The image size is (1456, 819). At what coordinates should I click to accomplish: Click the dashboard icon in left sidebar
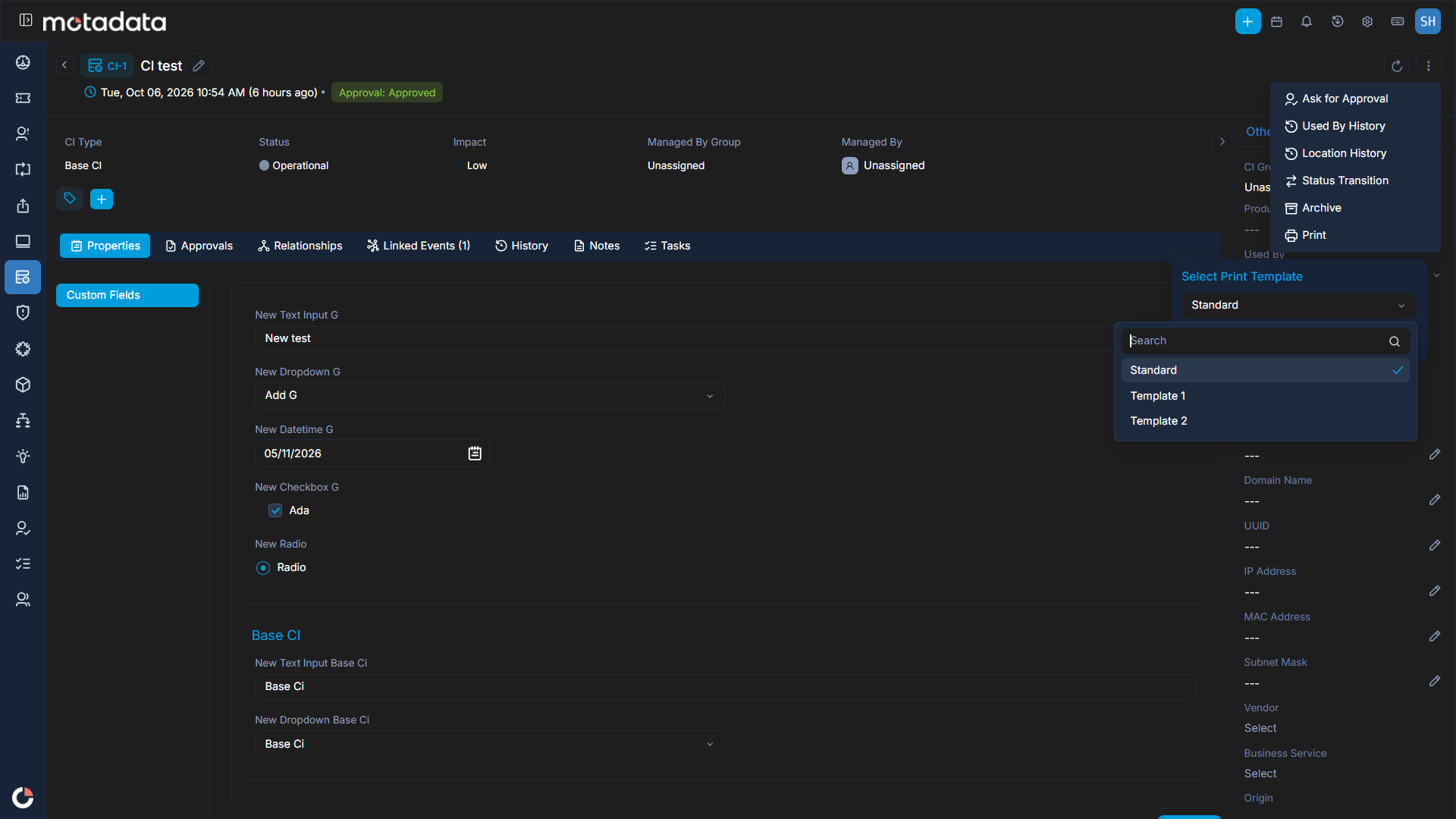point(23,62)
